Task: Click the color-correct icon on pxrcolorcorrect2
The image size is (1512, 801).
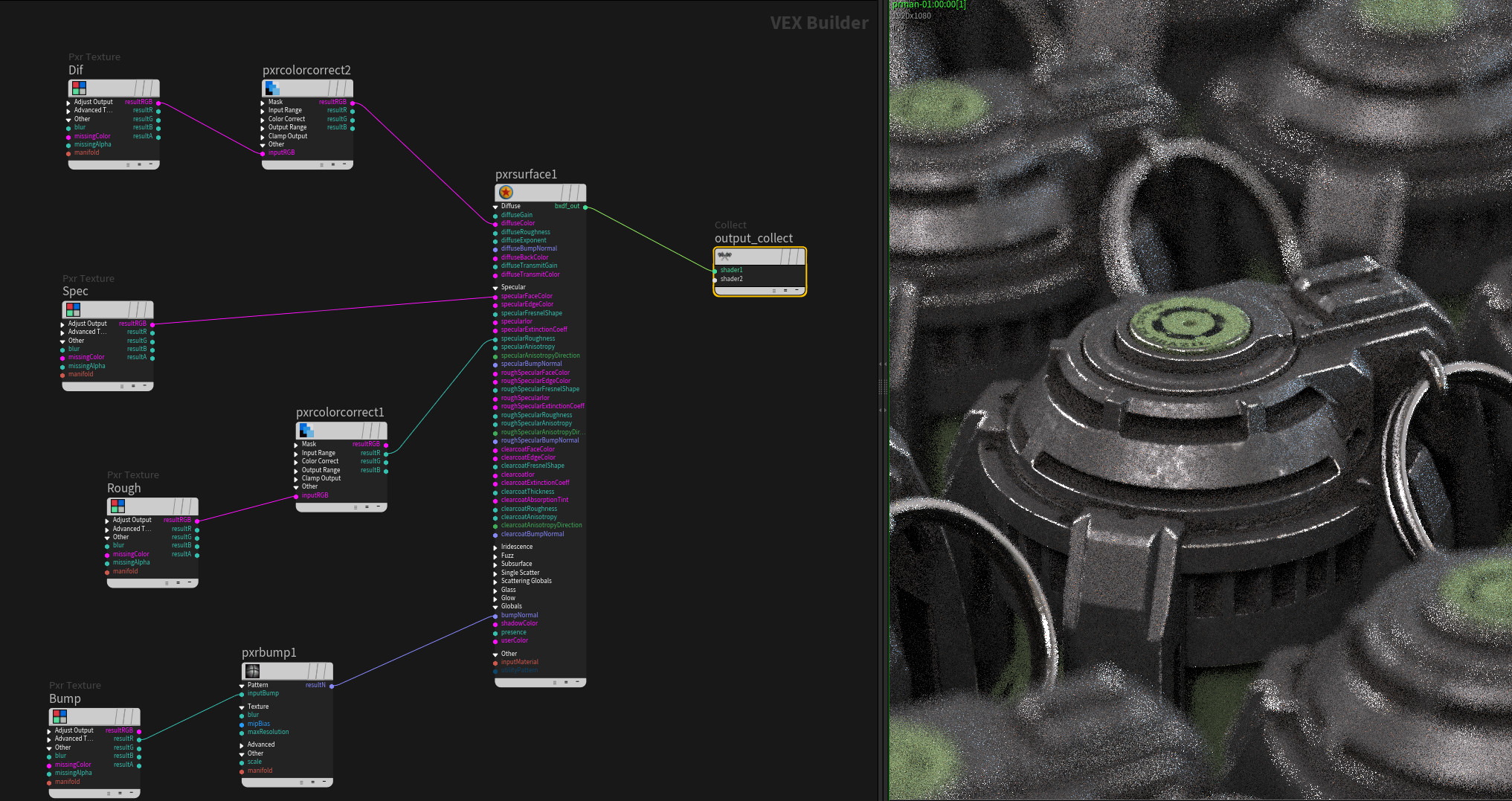Action: [273, 88]
